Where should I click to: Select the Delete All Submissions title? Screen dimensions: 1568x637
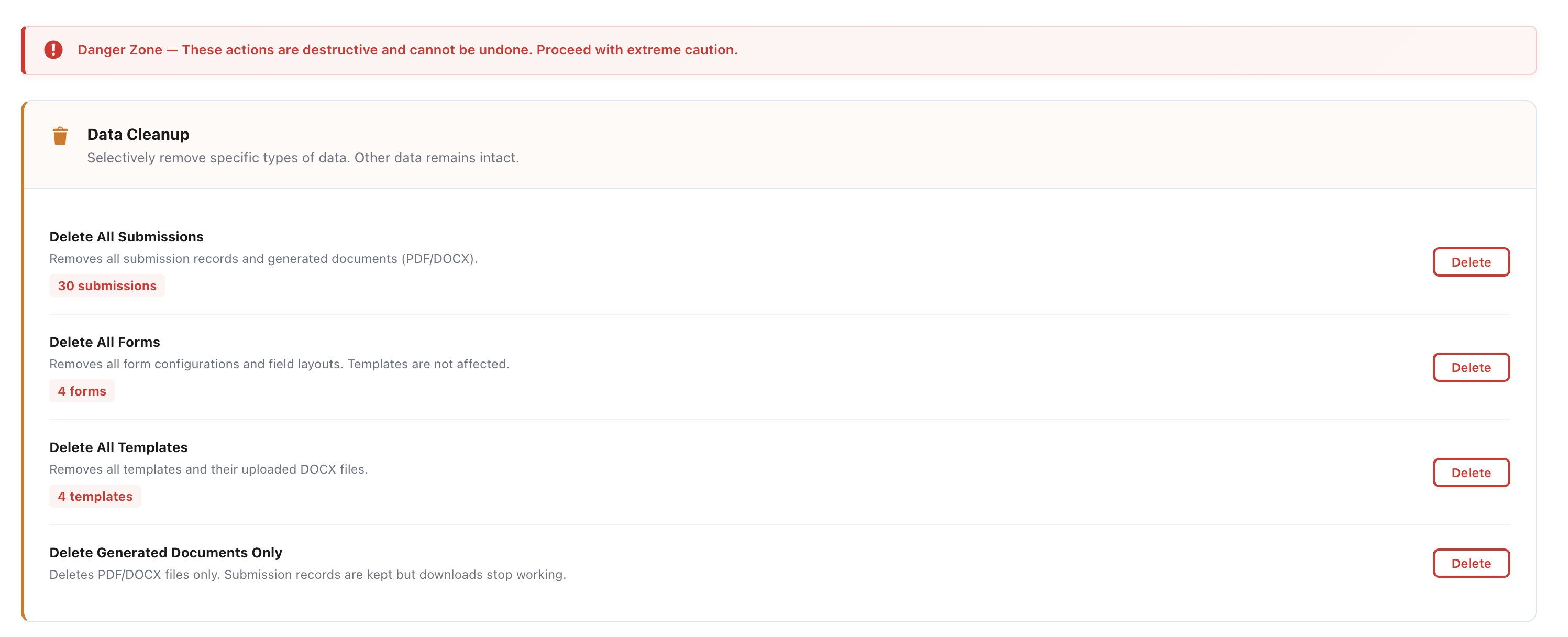tap(126, 236)
